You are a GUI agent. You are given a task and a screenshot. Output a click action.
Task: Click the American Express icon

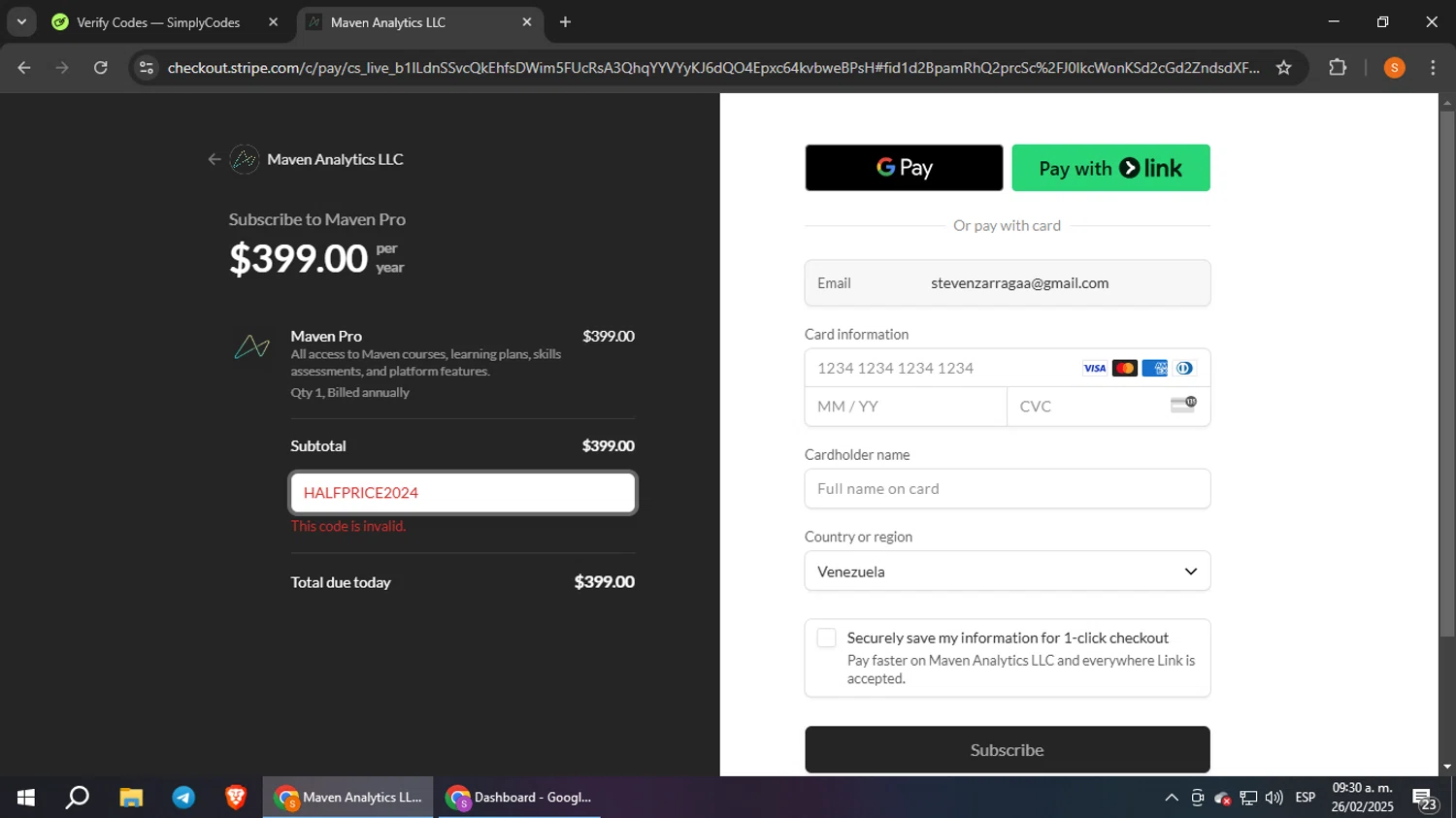[x=1155, y=368]
